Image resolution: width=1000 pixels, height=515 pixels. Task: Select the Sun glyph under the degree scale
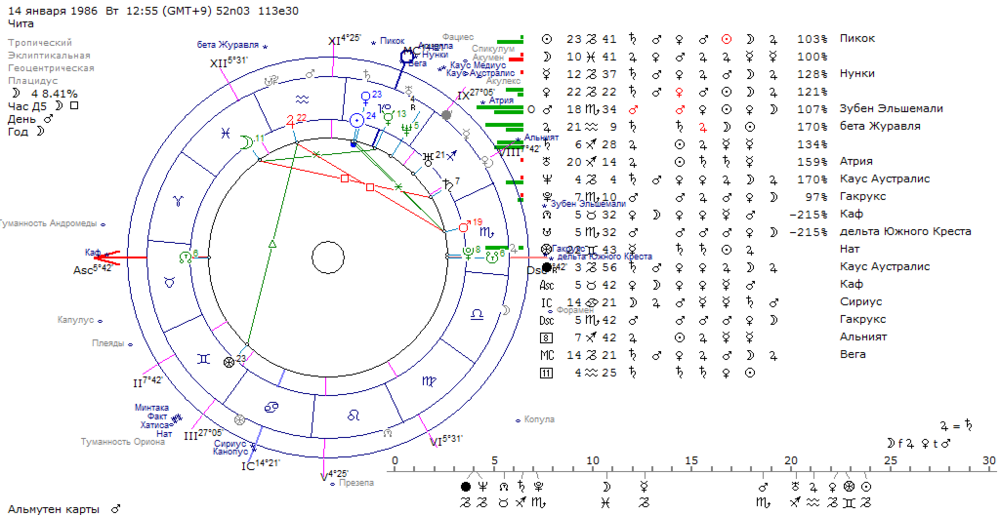pyautogui.click(x=867, y=487)
